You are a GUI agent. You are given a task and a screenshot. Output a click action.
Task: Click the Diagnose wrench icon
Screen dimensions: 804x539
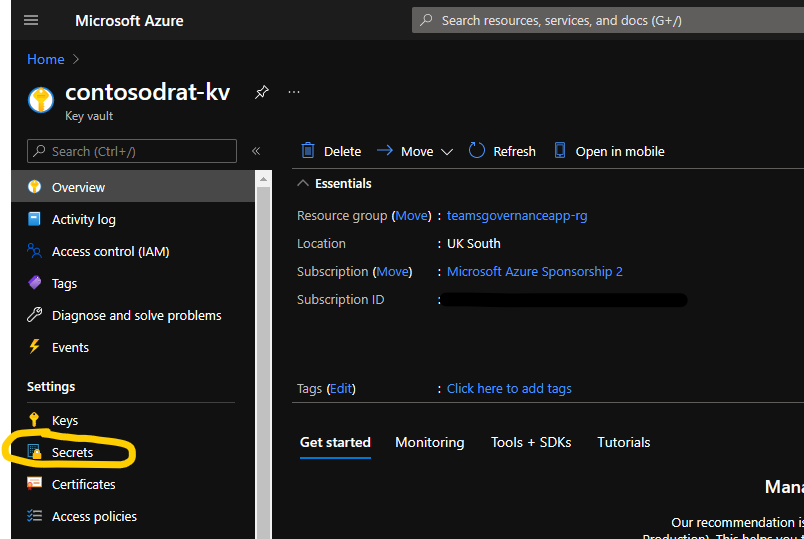click(x=34, y=314)
